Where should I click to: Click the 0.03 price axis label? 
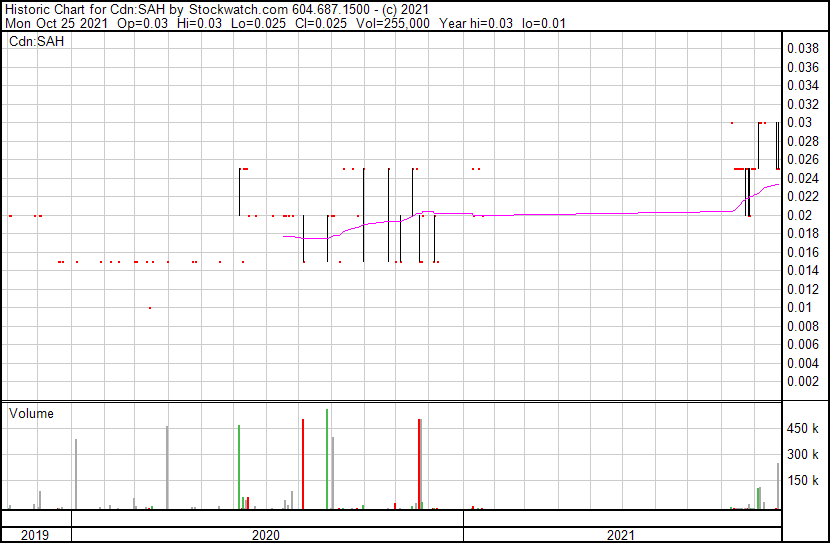[799, 122]
